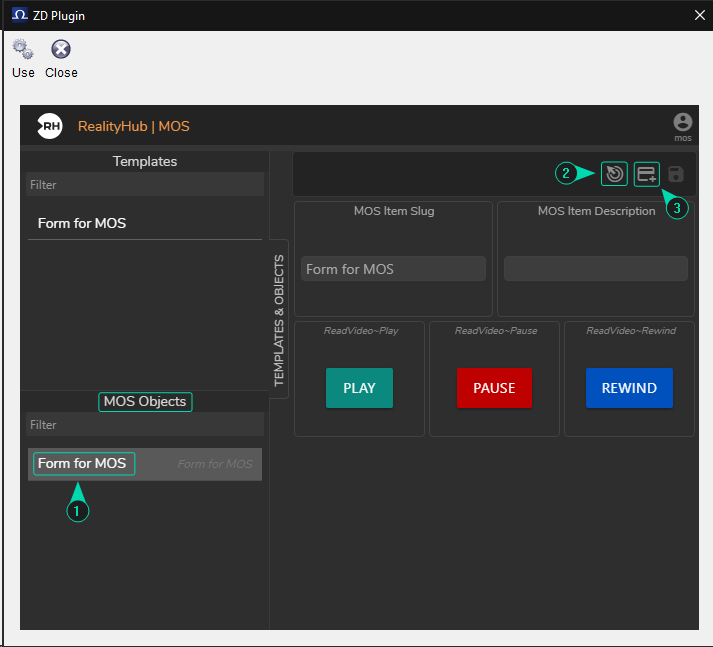Click the reload/reset circular arrow icon
This screenshot has height=647, width=713.
pos(614,174)
